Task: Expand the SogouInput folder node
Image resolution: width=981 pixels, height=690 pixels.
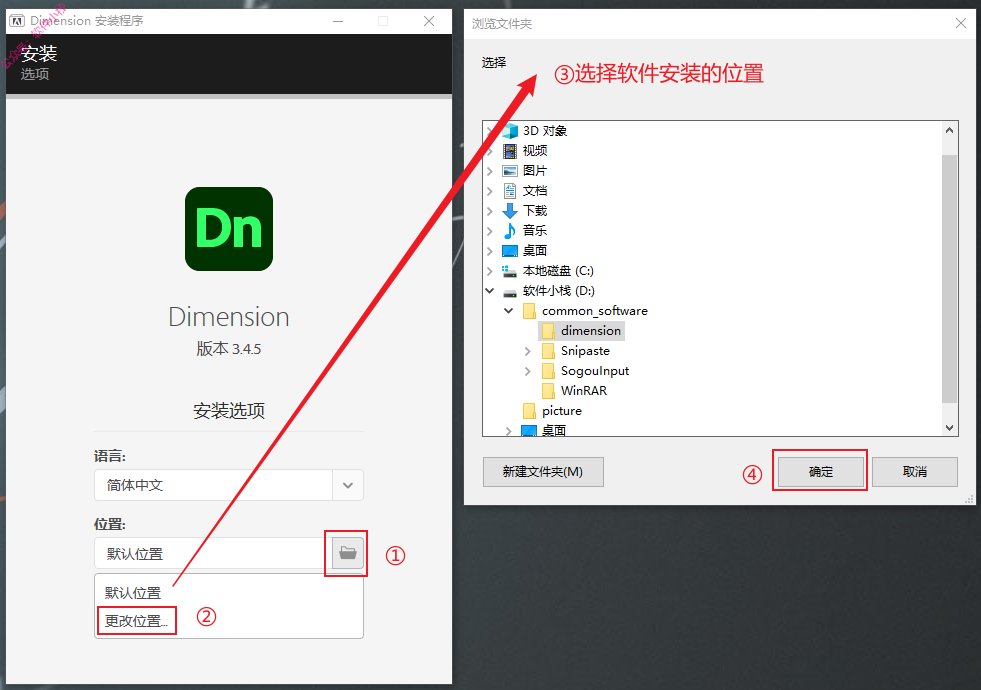Action: point(527,371)
